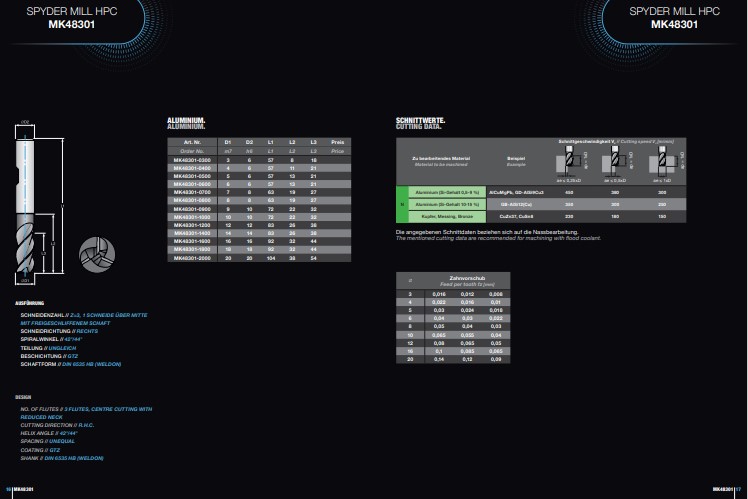Click the 'NO. OF FLUTES' specification line
Image resolution: width=748 pixels, height=499 pixels.
pyautogui.click(x=86, y=409)
